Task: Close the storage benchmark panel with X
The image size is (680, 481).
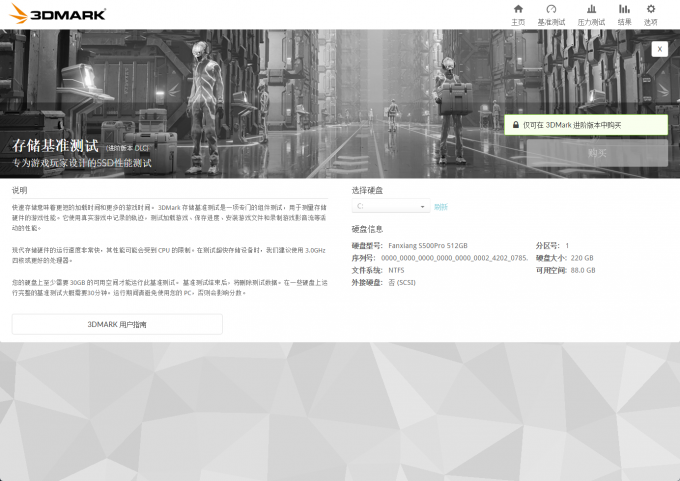Action: 660,49
